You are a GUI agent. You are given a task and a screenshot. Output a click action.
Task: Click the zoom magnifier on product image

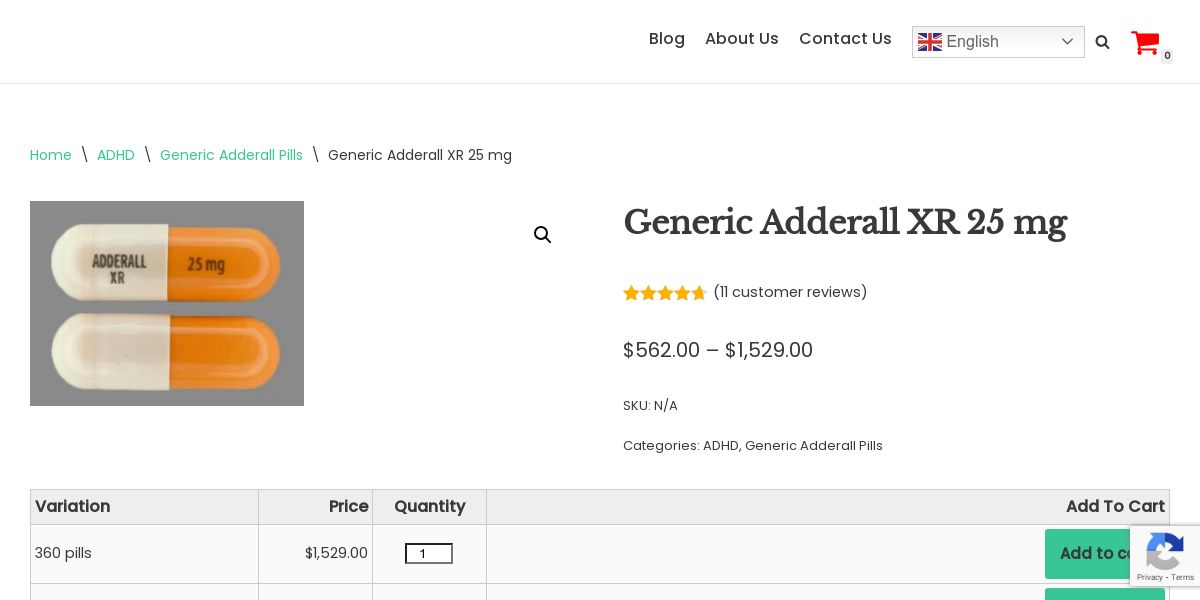click(x=542, y=235)
